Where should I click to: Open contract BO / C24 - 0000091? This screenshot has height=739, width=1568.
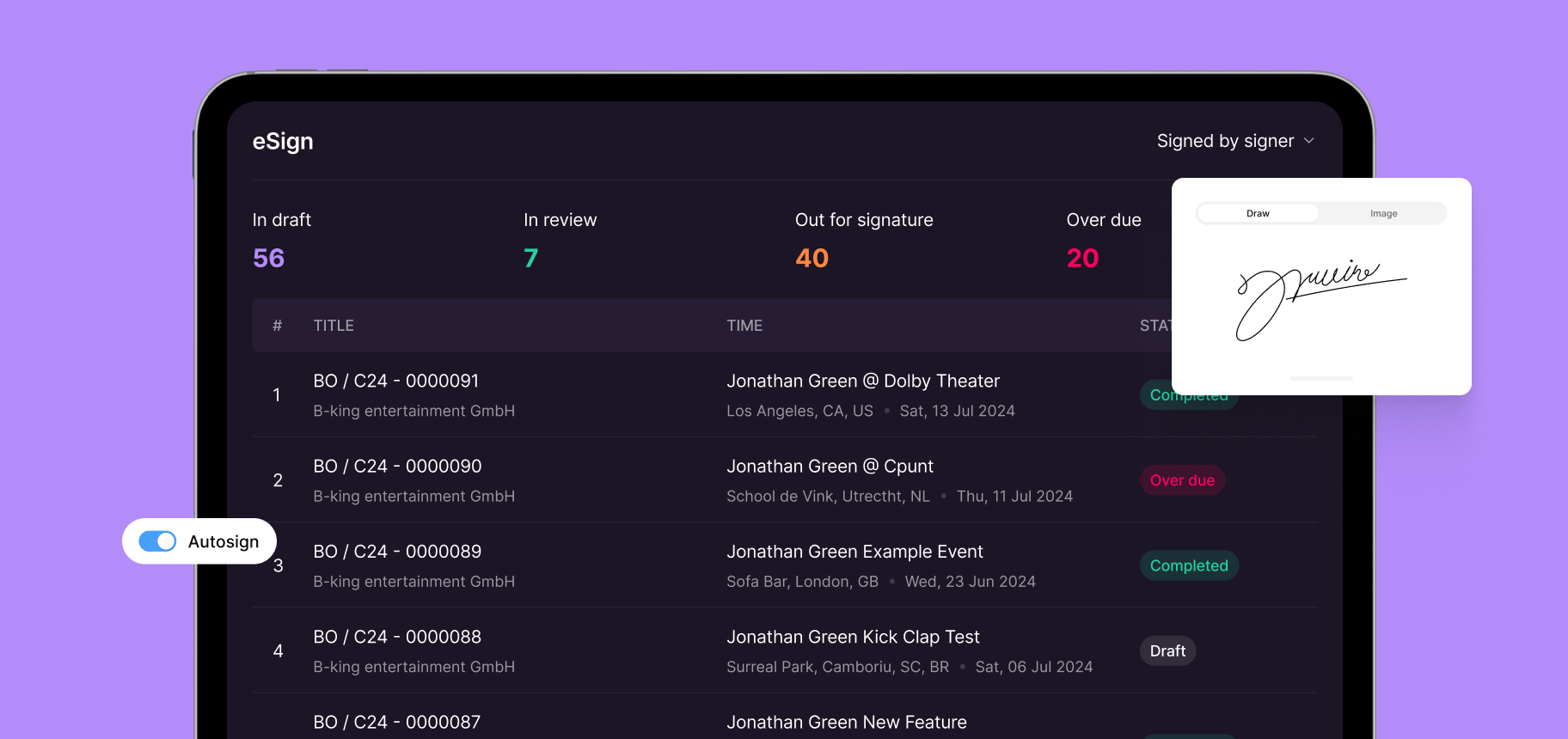pos(396,381)
